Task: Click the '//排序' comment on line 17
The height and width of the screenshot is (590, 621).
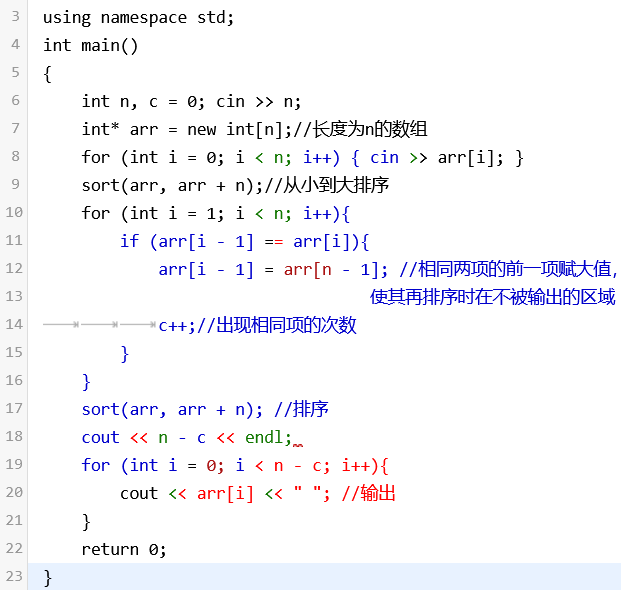Action: click(x=301, y=409)
